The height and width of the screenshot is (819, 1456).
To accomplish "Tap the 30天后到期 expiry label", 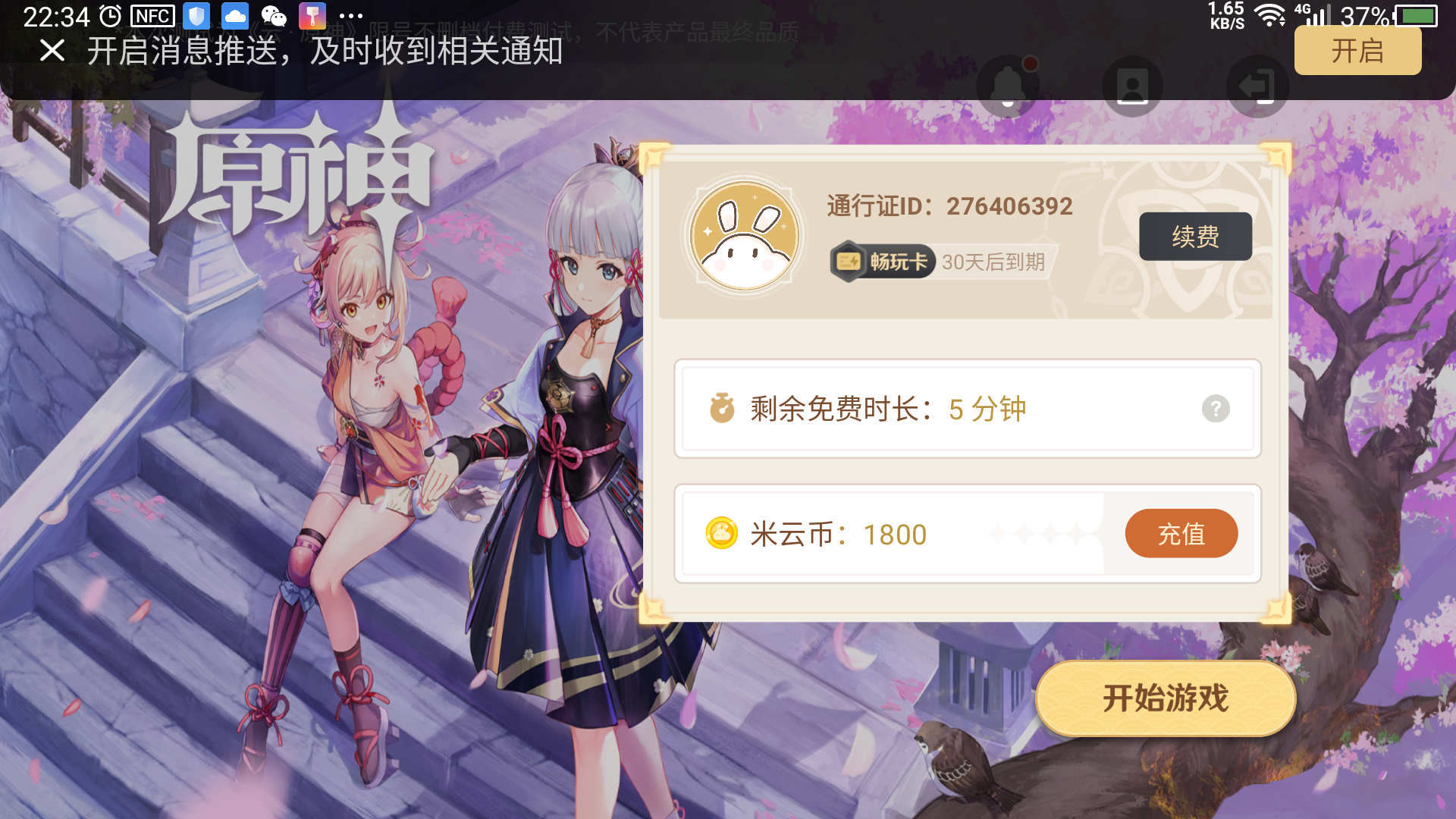I will point(993,262).
